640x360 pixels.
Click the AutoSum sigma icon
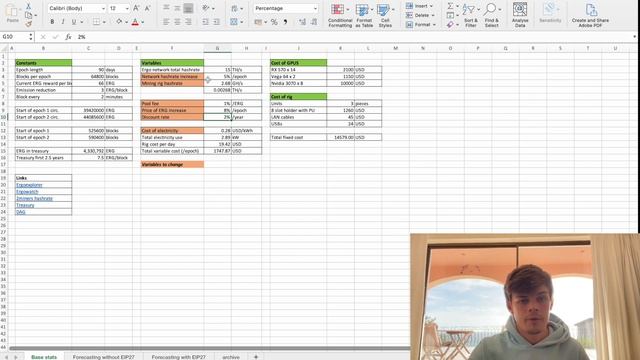(450, 6)
